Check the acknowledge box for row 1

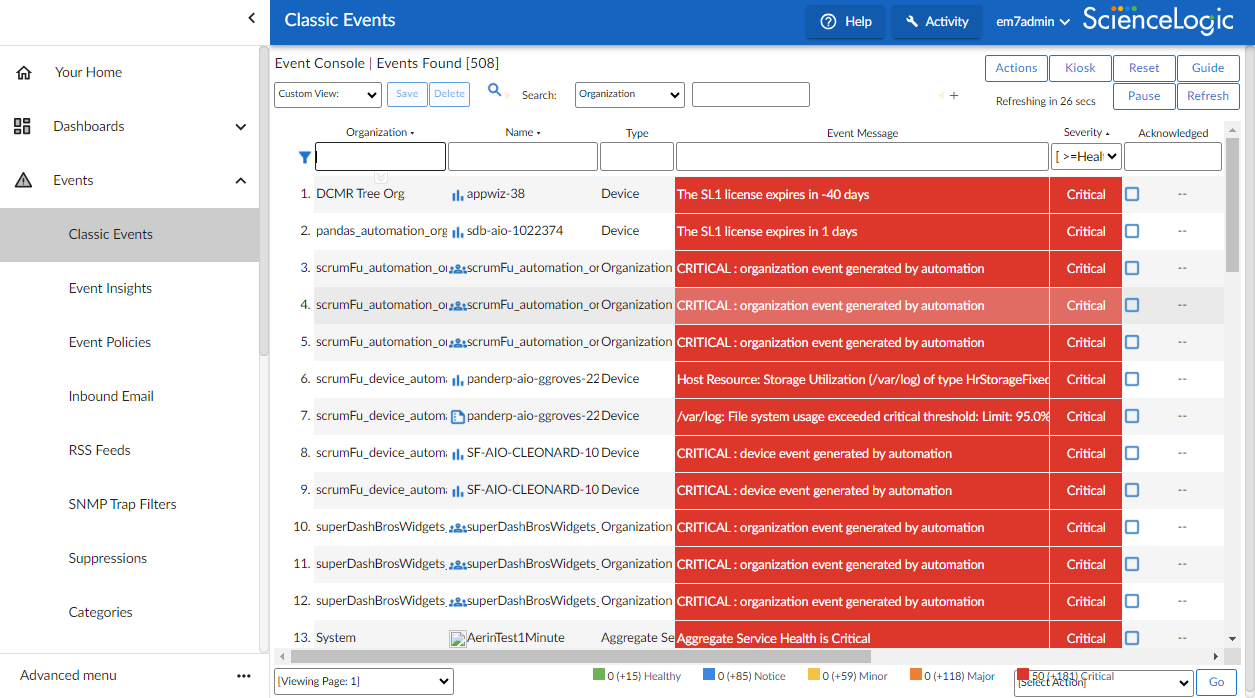point(1132,195)
